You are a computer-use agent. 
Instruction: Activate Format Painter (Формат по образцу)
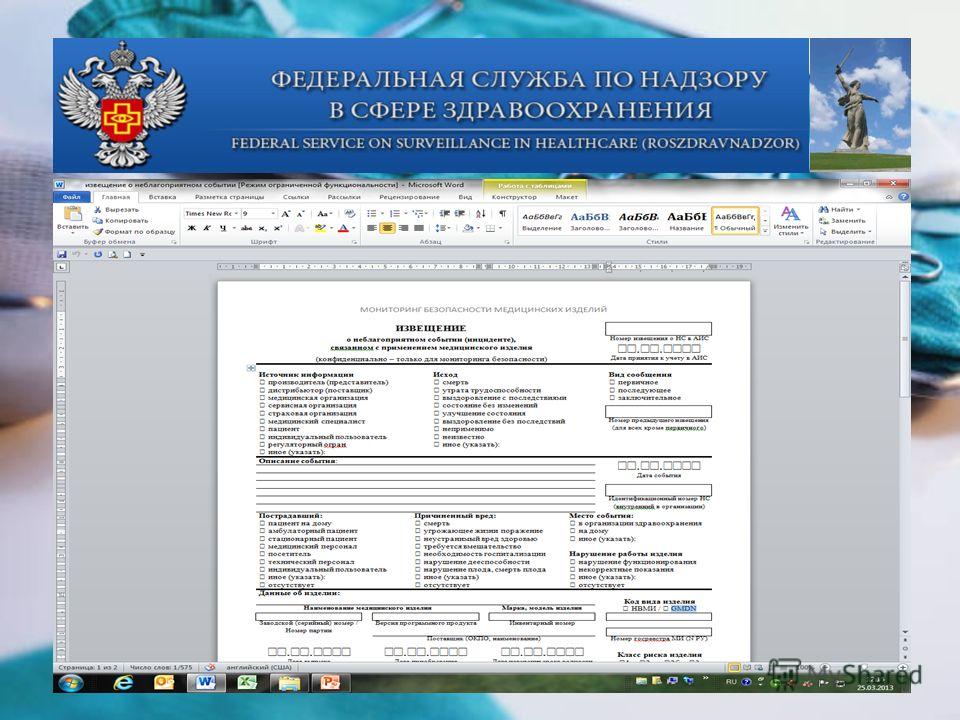tap(134, 231)
